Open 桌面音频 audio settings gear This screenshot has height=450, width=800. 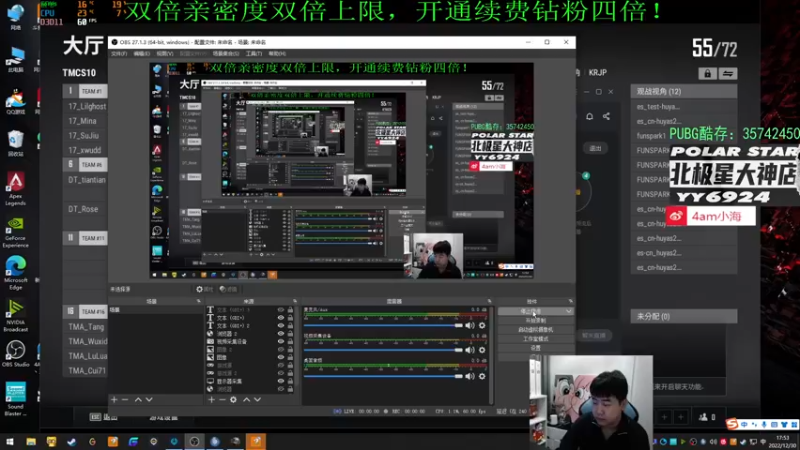pyautogui.click(x=482, y=377)
